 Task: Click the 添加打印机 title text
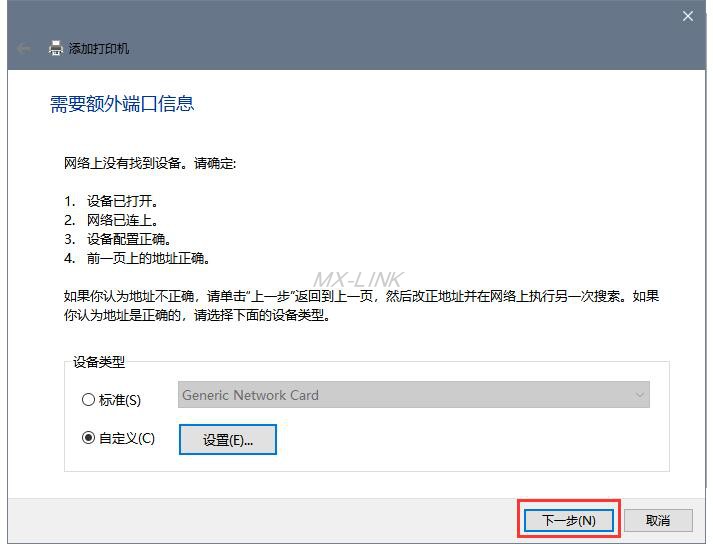tap(99, 49)
